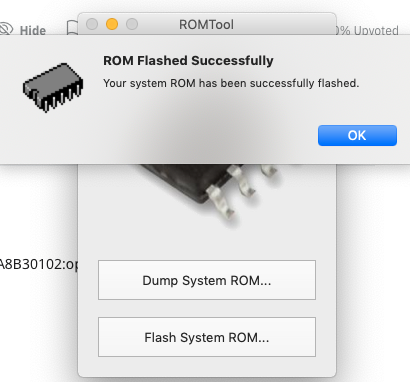Click blank ROMTool area below Flash System ROM
The height and width of the screenshot is (382, 410).
point(207,366)
